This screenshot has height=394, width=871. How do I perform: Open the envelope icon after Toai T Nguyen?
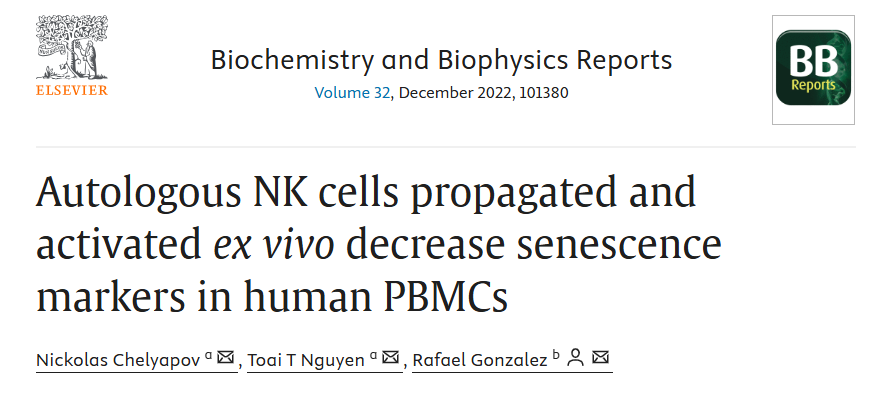point(391,357)
